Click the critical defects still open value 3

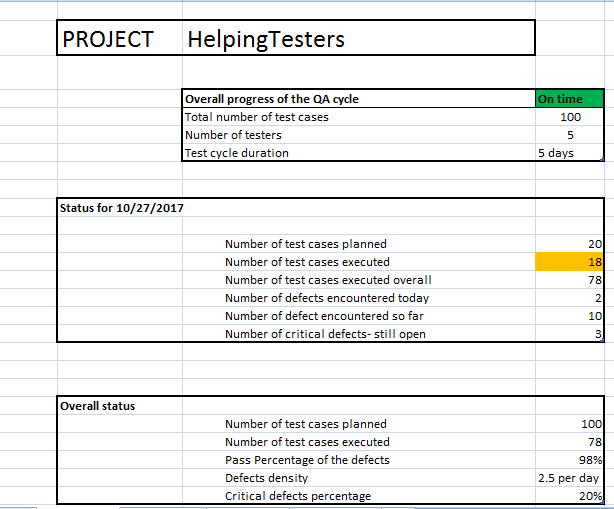pyautogui.click(x=569, y=334)
